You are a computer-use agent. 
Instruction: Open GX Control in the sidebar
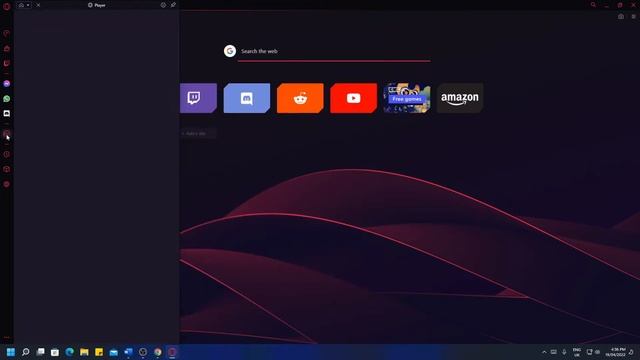pos(7,33)
